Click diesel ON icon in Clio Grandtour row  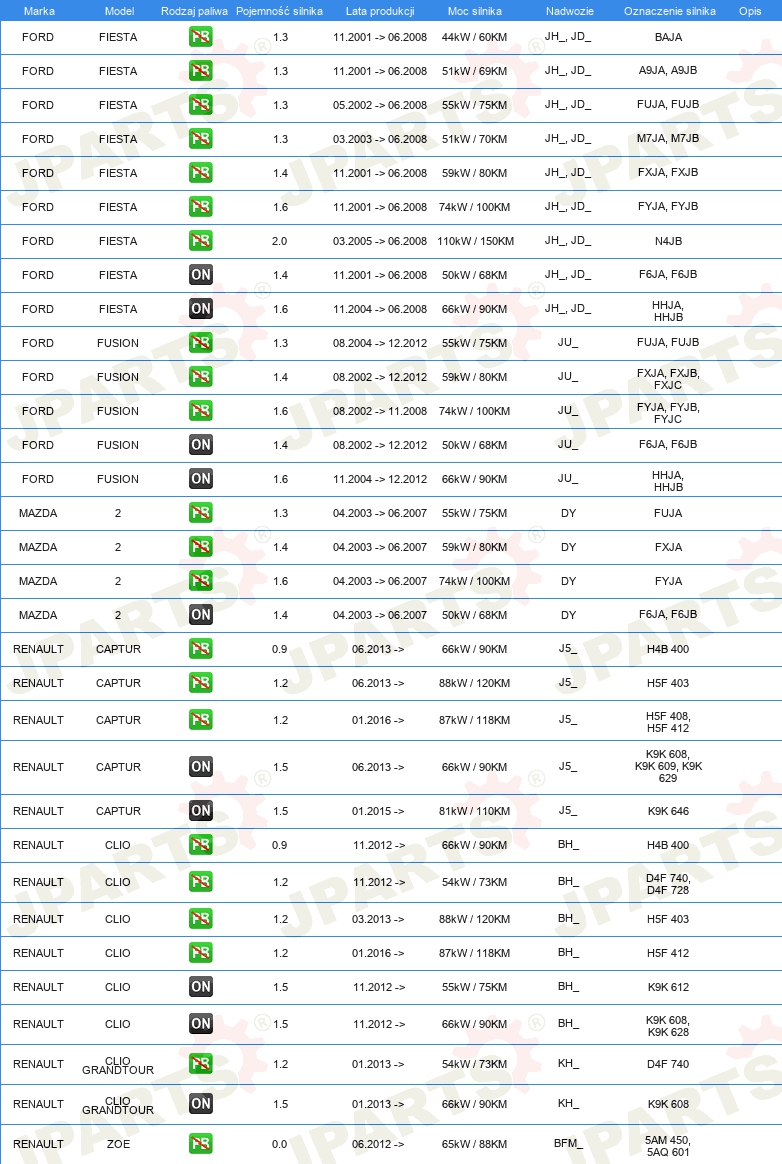[201, 1104]
